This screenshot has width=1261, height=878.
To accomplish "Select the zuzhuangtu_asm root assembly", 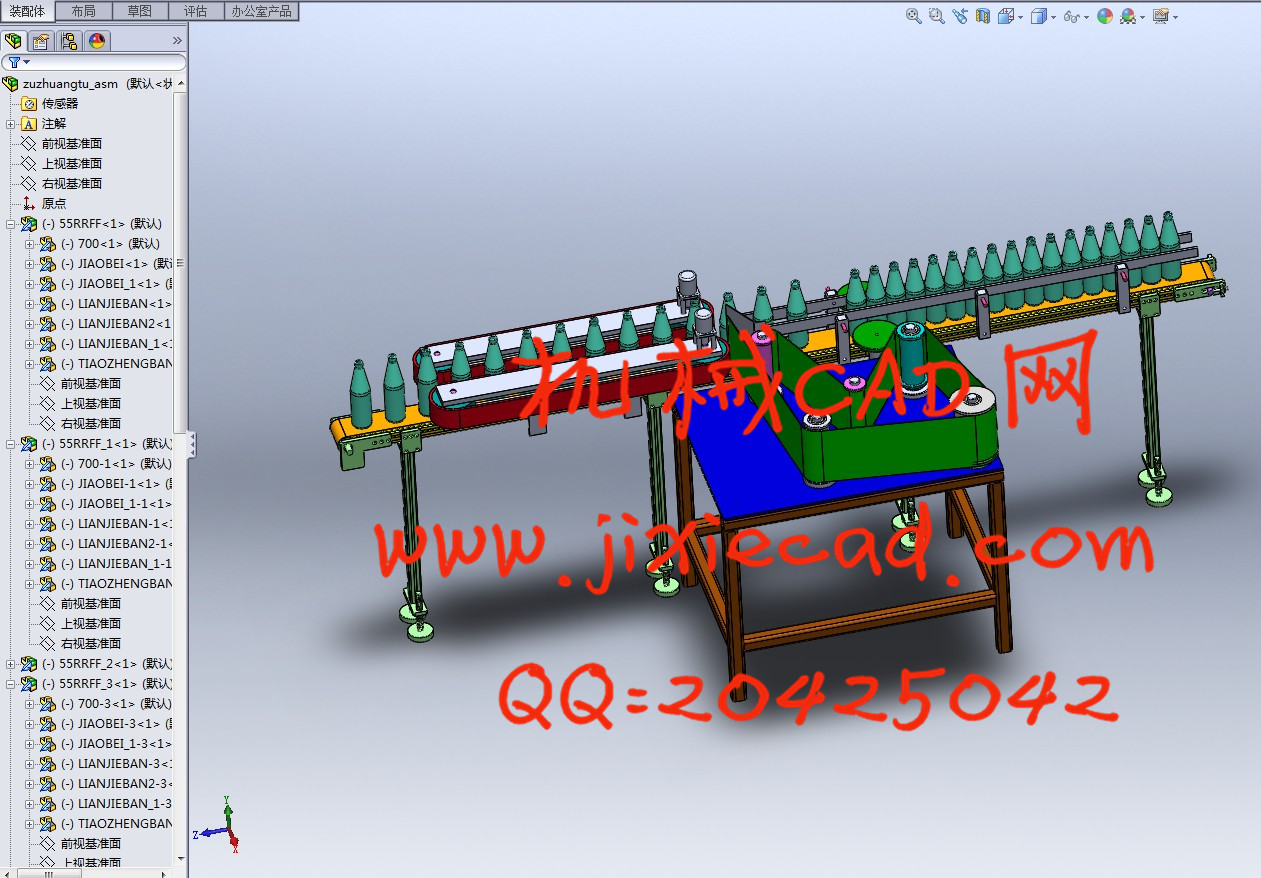I will pyautogui.click(x=70, y=84).
